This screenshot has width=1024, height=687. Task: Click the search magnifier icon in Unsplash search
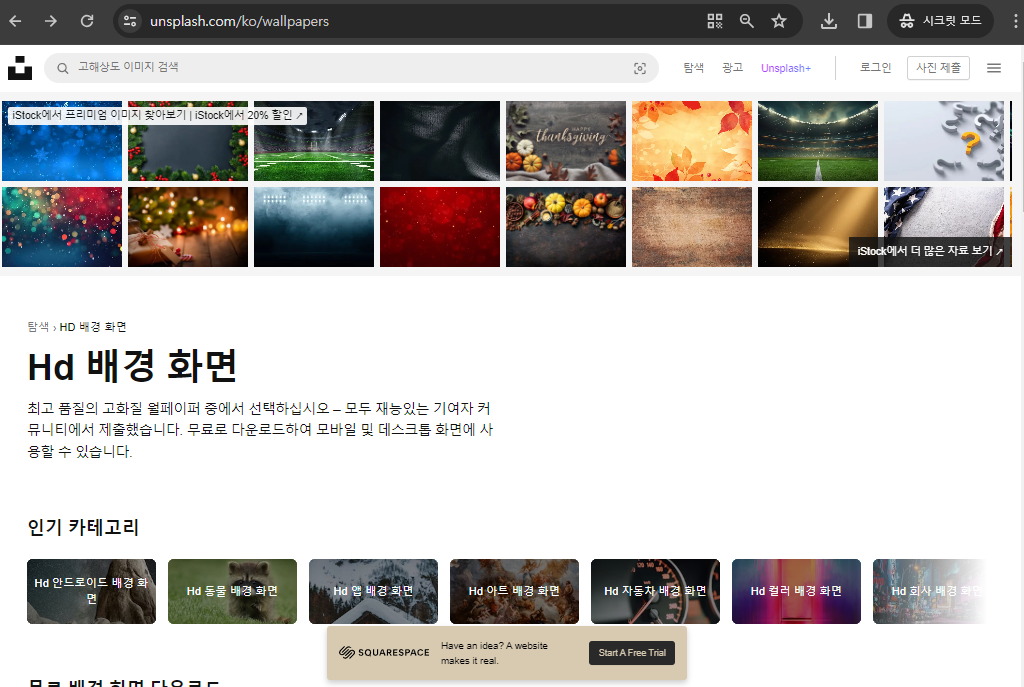63,68
